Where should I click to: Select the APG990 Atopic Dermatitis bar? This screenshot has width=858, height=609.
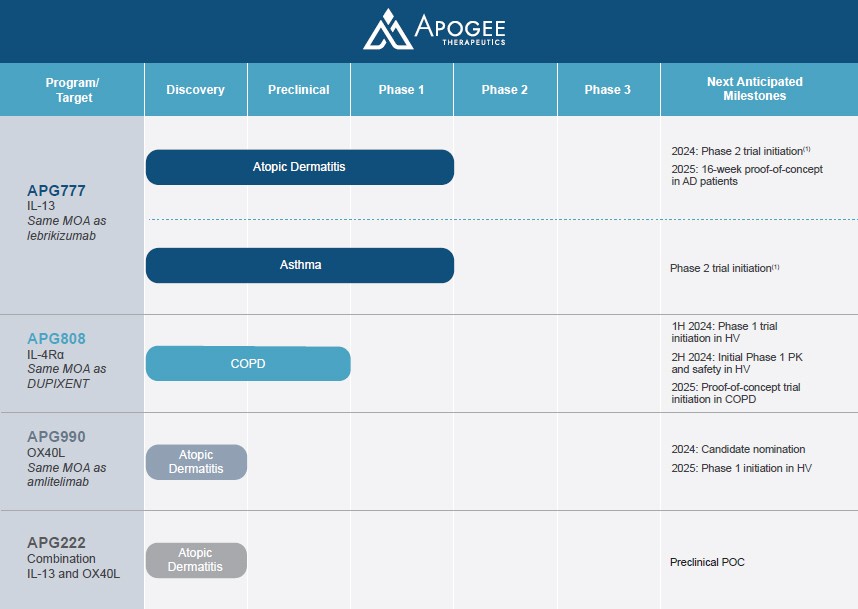tap(196, 462)
